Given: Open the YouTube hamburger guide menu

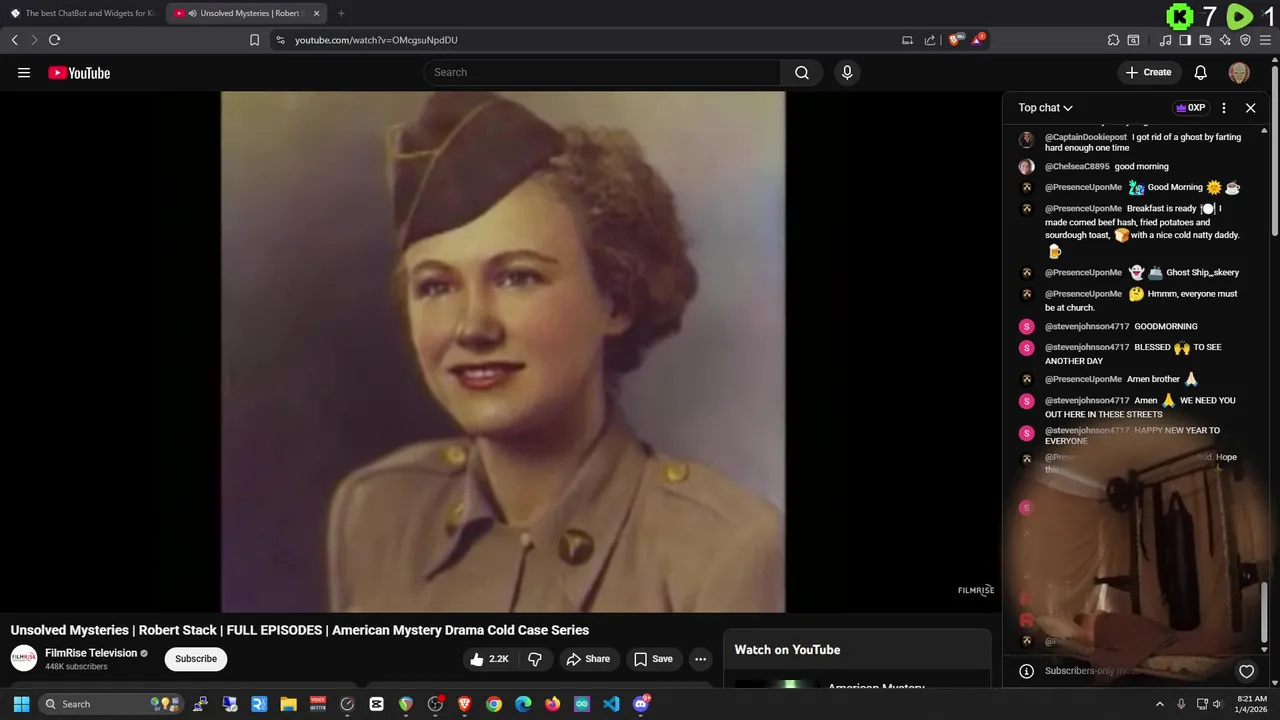Looking at the screenshot, I should [x=24, y=72].
